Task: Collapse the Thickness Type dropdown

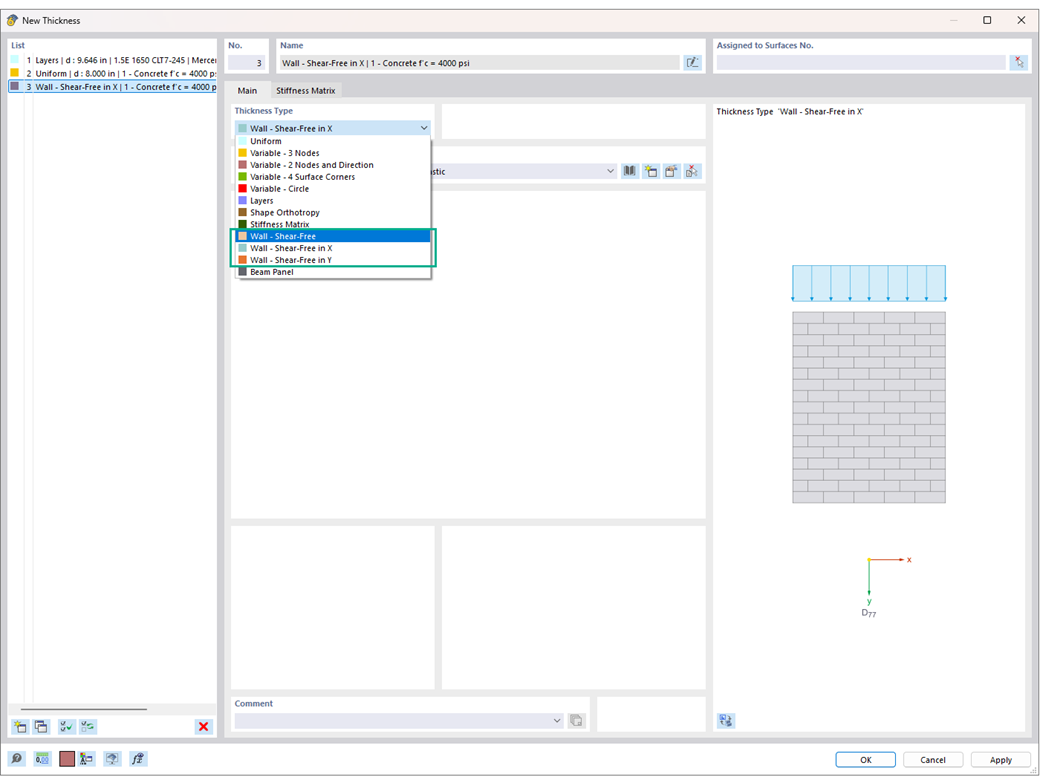Action: pos(423,128)
